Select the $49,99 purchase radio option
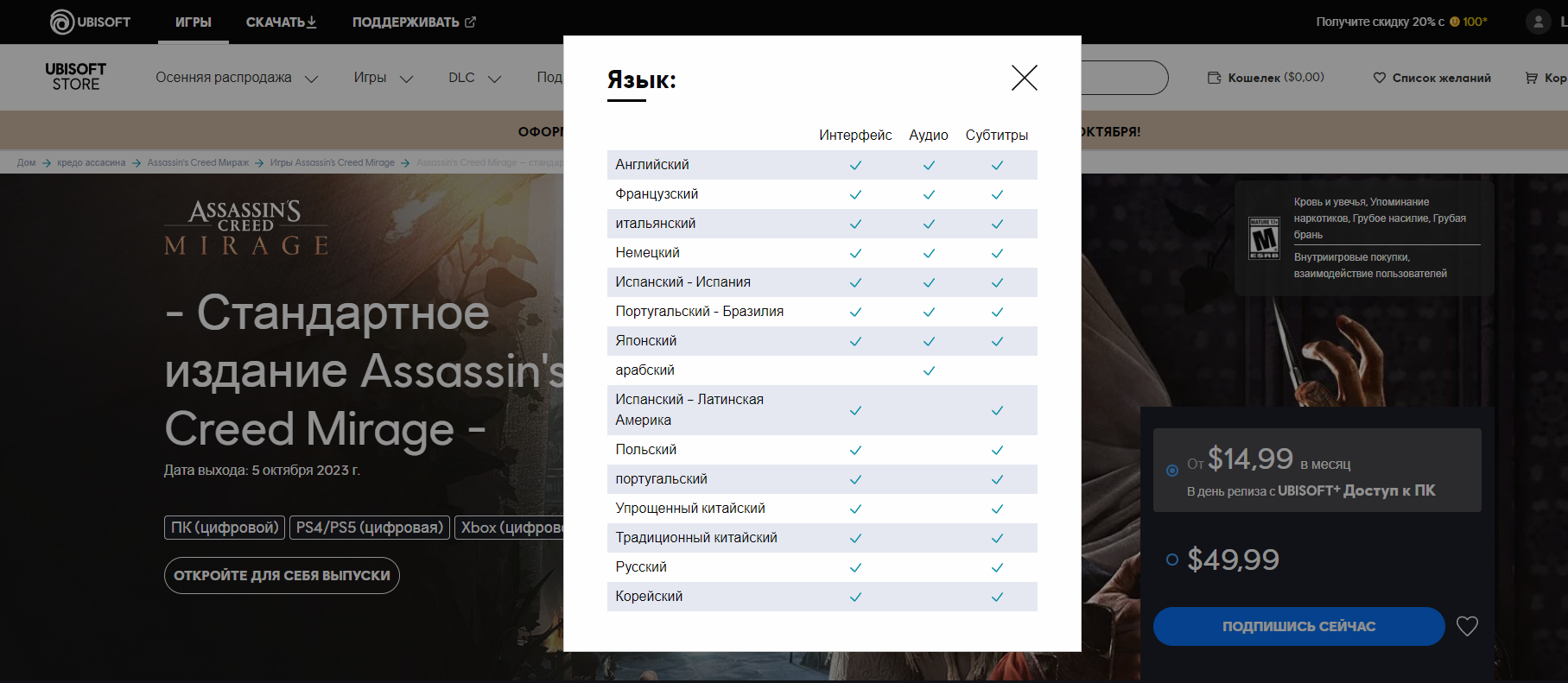The height and width of the screenshot is (683, 1568). (x=1172, y=560)
